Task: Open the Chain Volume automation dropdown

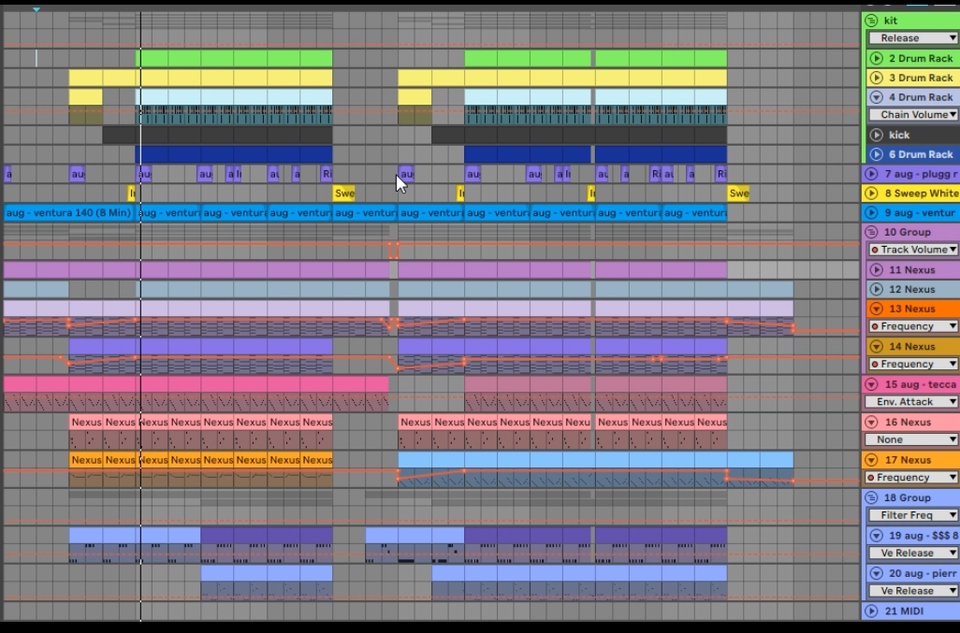Action: pos(913,114)
